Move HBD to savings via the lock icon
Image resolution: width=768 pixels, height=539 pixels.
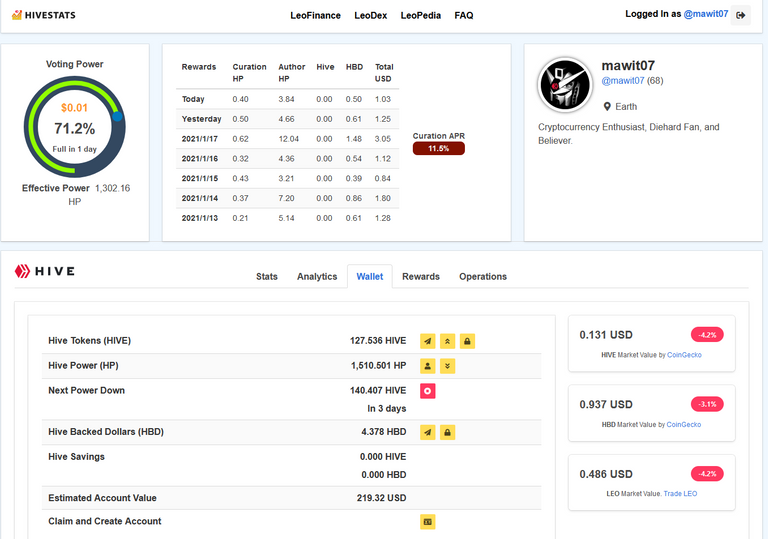tap(447, 432)
